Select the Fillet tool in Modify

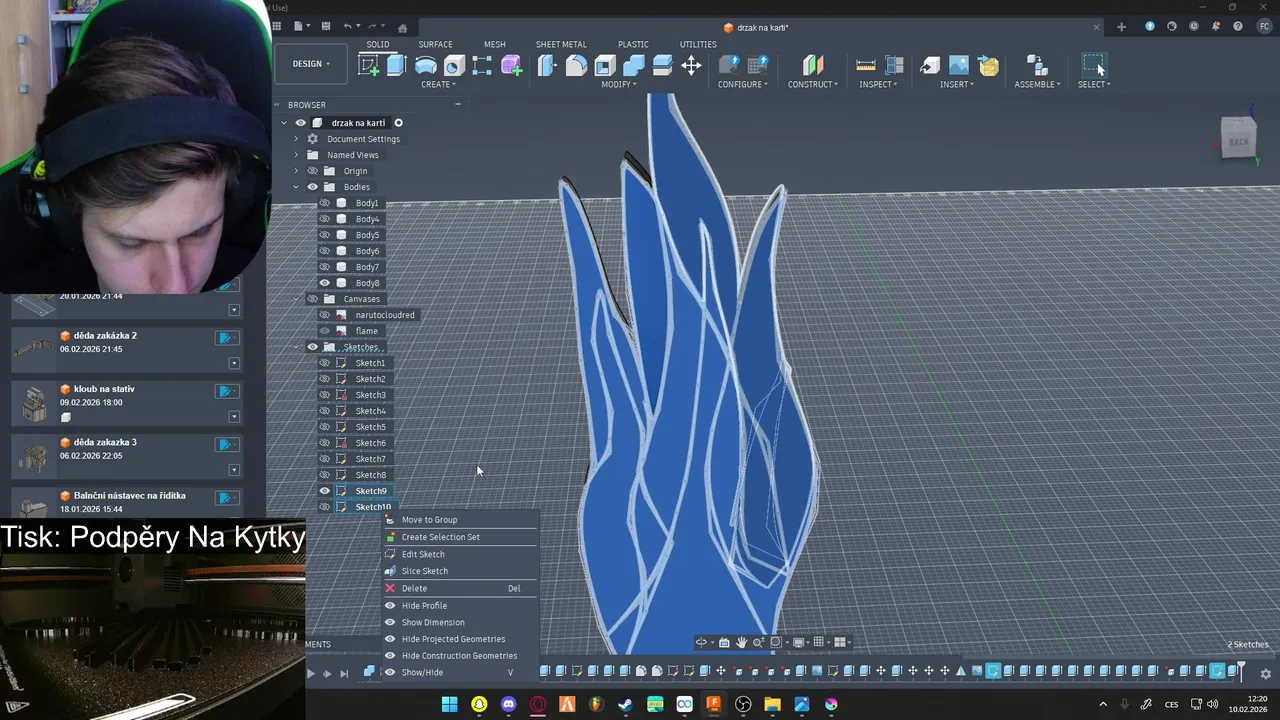coord(576,66)
